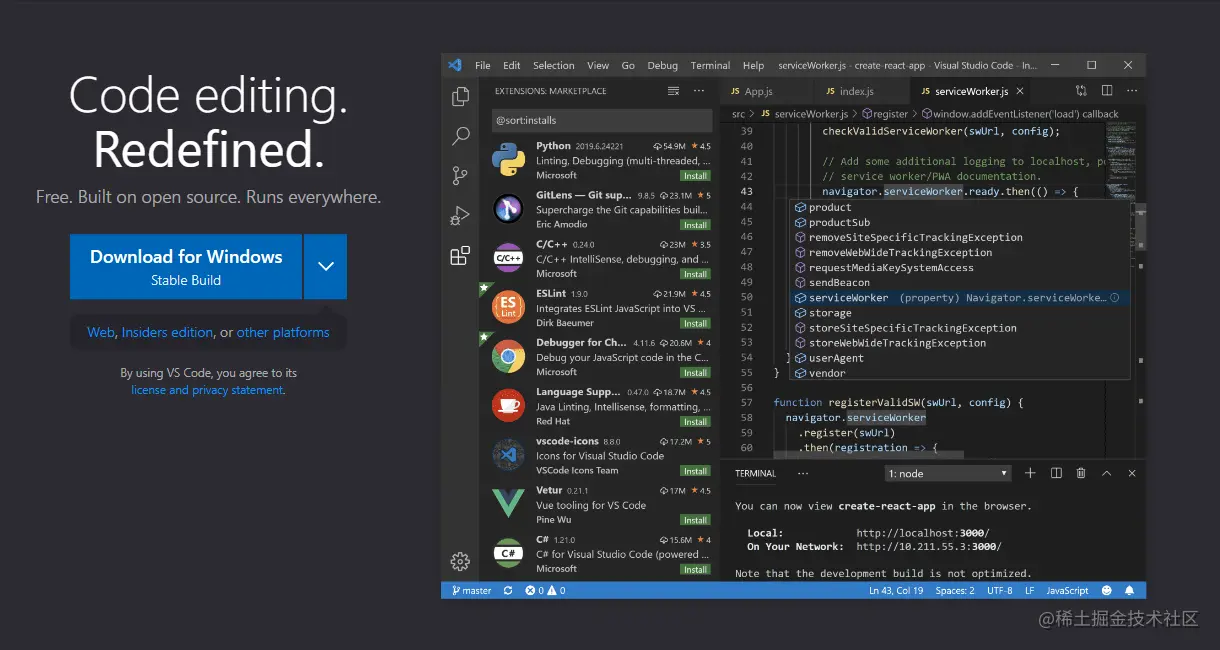Follow the Insiders edition link
The height and width of the screenshot is (650, 1220).
[x=167, y=332]
